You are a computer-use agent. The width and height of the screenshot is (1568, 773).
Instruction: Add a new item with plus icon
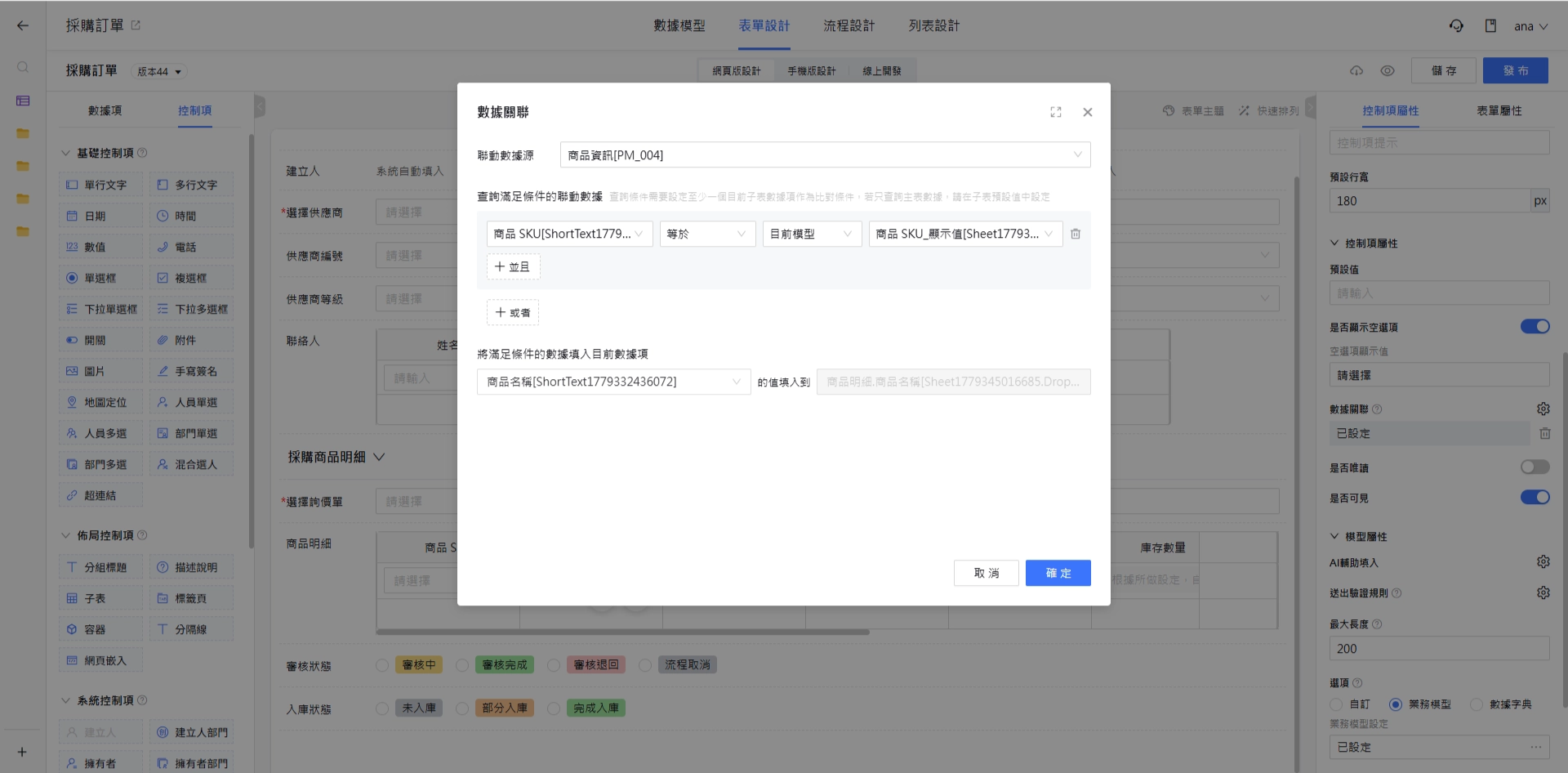22,752
